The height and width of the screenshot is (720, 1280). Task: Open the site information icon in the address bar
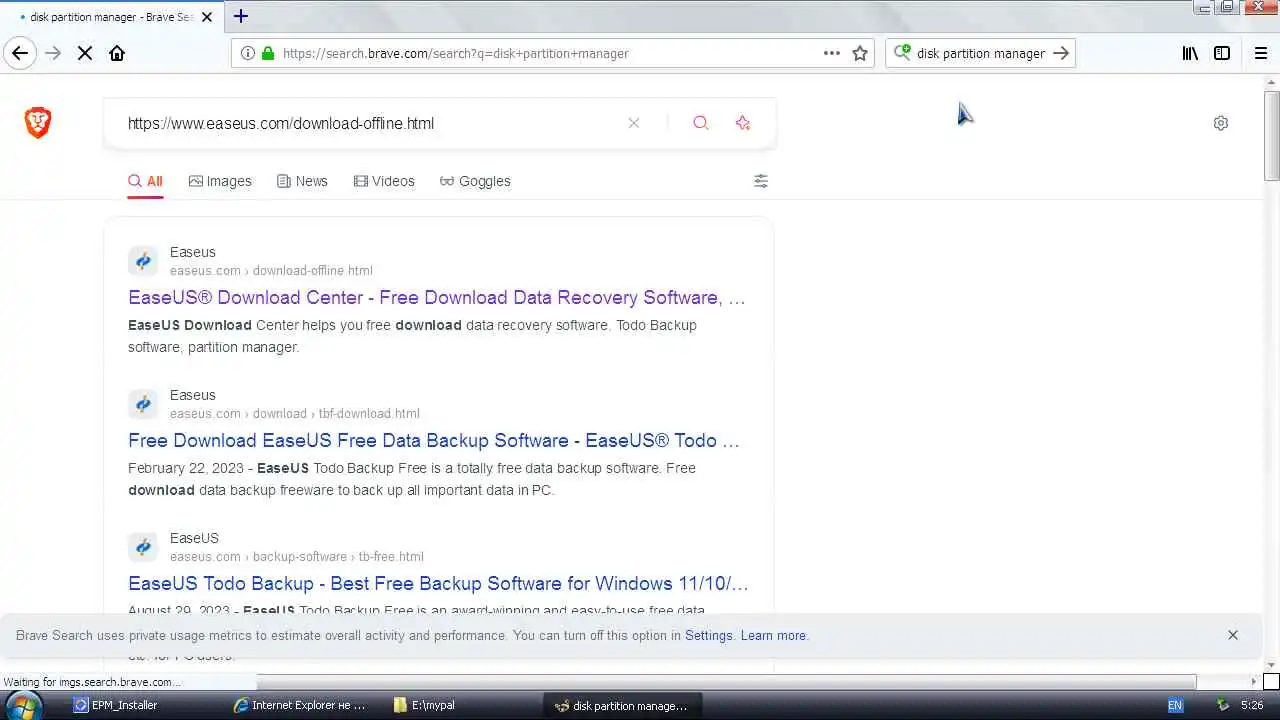[247, 53]
